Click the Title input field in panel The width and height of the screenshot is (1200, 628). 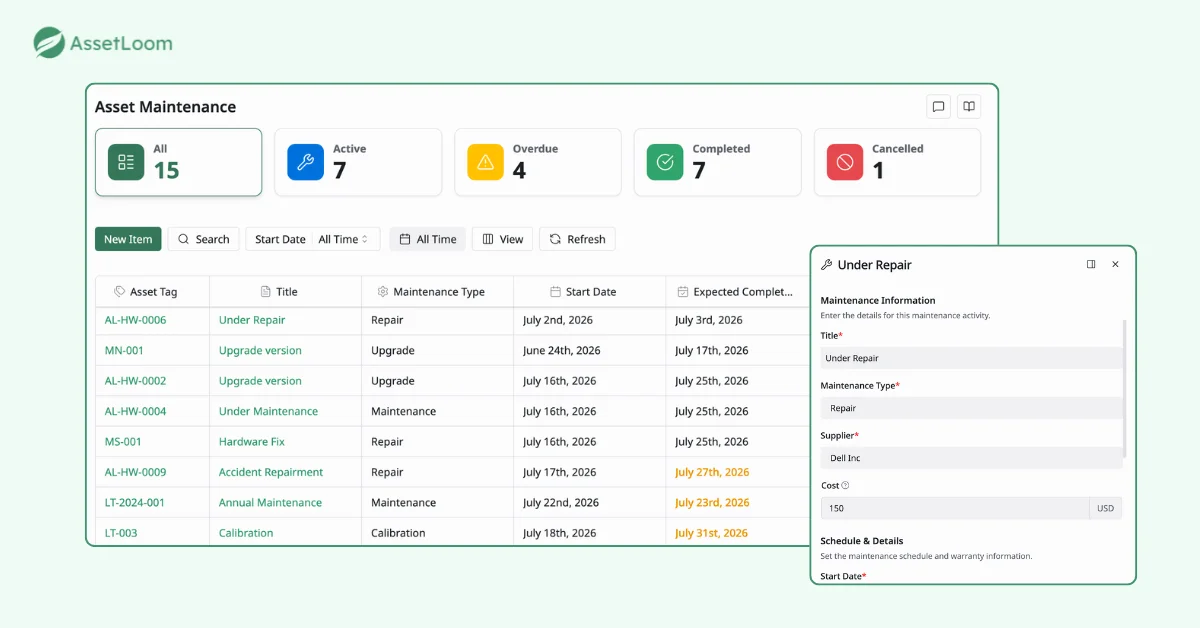pos(971,358)
